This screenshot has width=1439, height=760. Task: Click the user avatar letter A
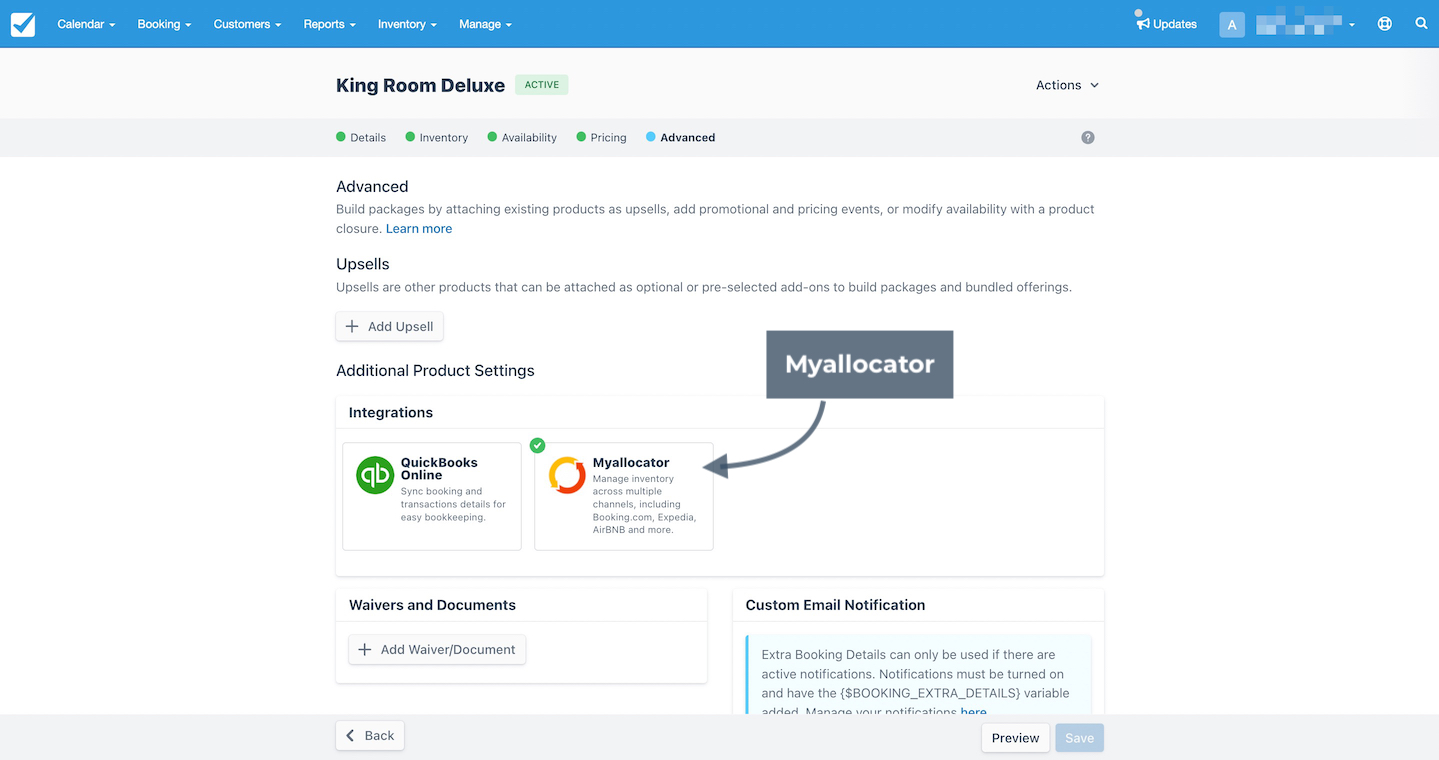1232,24
